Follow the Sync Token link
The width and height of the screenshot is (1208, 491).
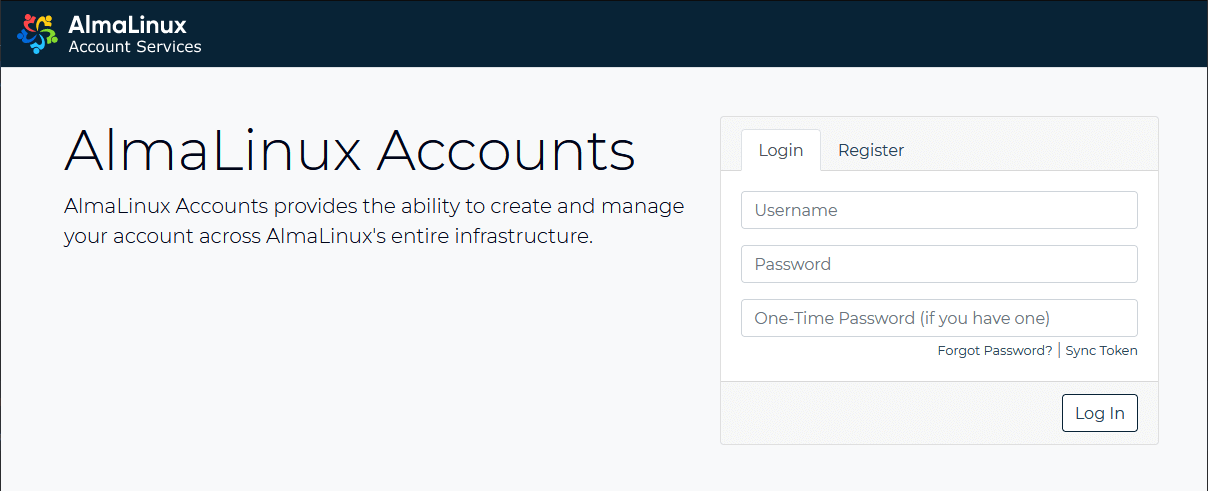pos(1101,351)
